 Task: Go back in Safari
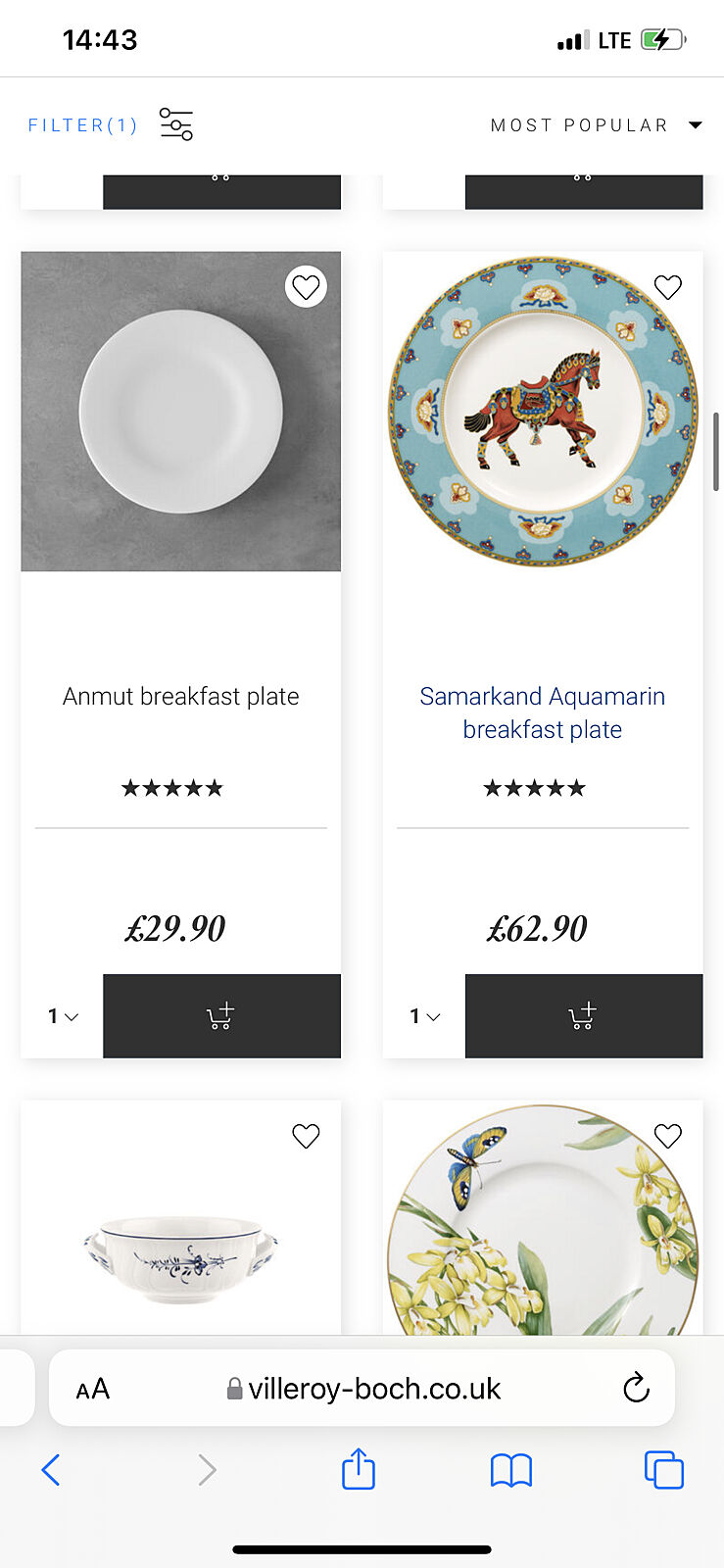point(51,1469)
